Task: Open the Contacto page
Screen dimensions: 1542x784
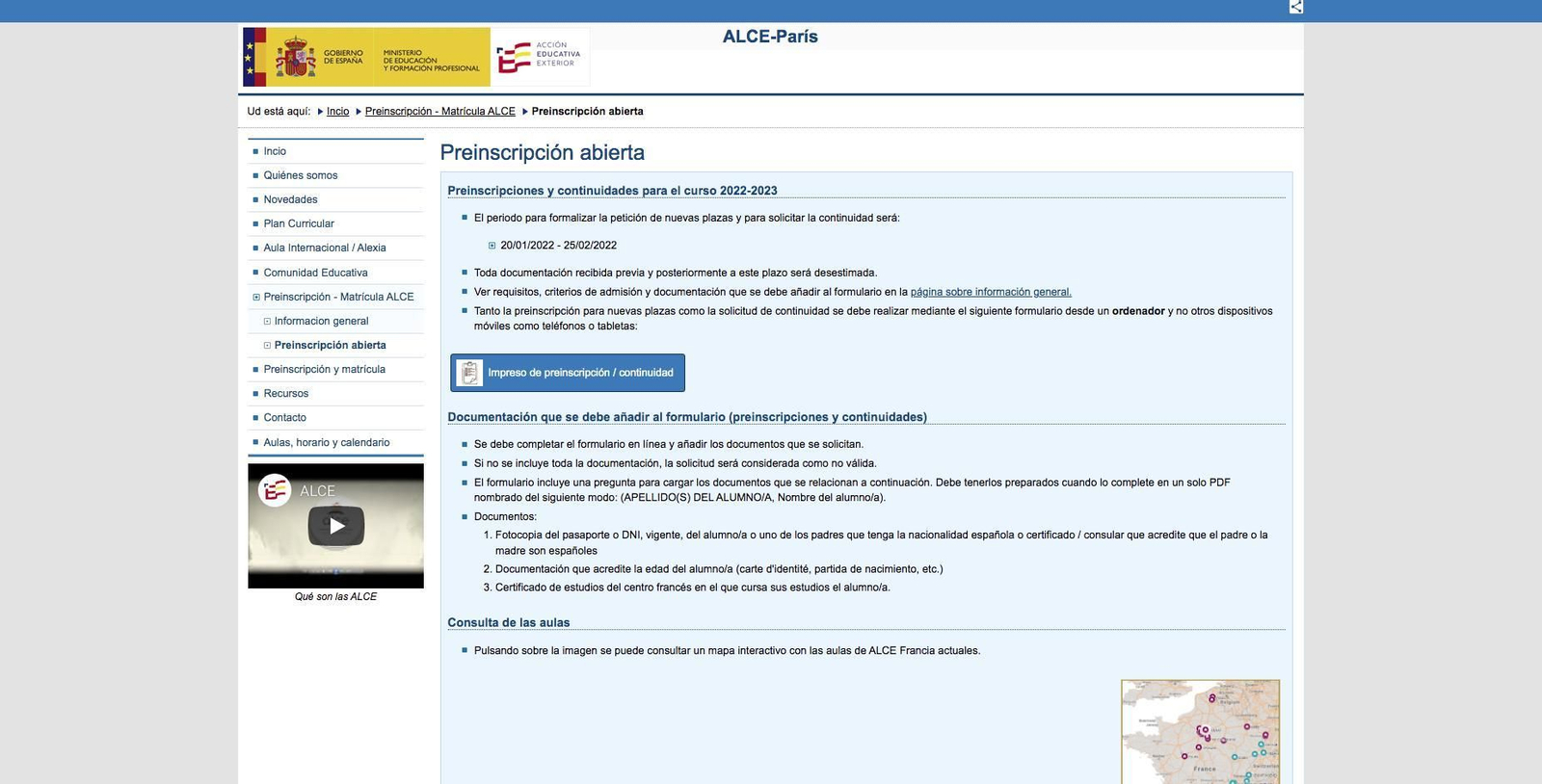Action: [284, 417]
